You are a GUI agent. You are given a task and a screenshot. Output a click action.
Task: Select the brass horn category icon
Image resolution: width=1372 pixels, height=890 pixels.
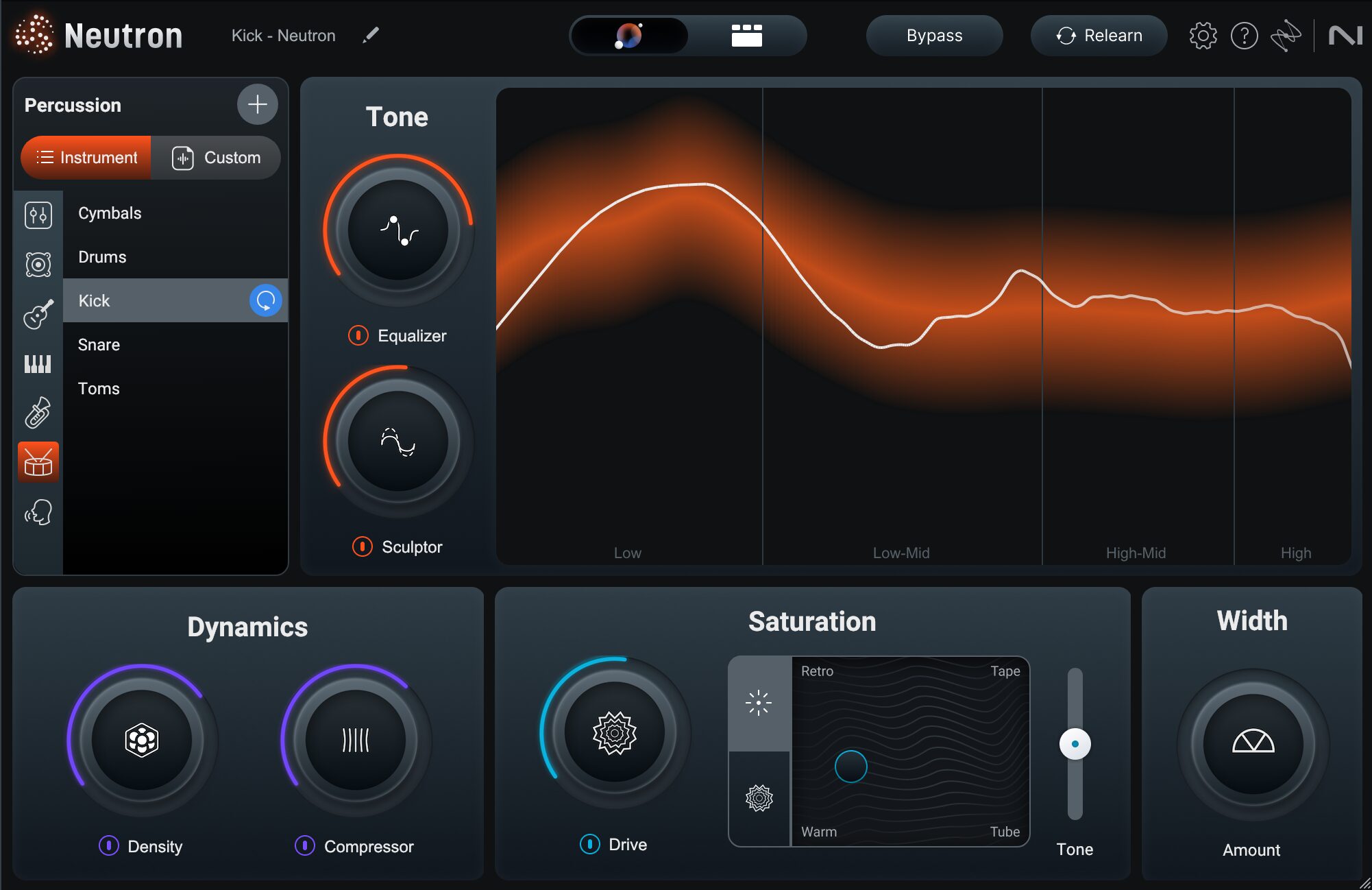click(38, 413)
